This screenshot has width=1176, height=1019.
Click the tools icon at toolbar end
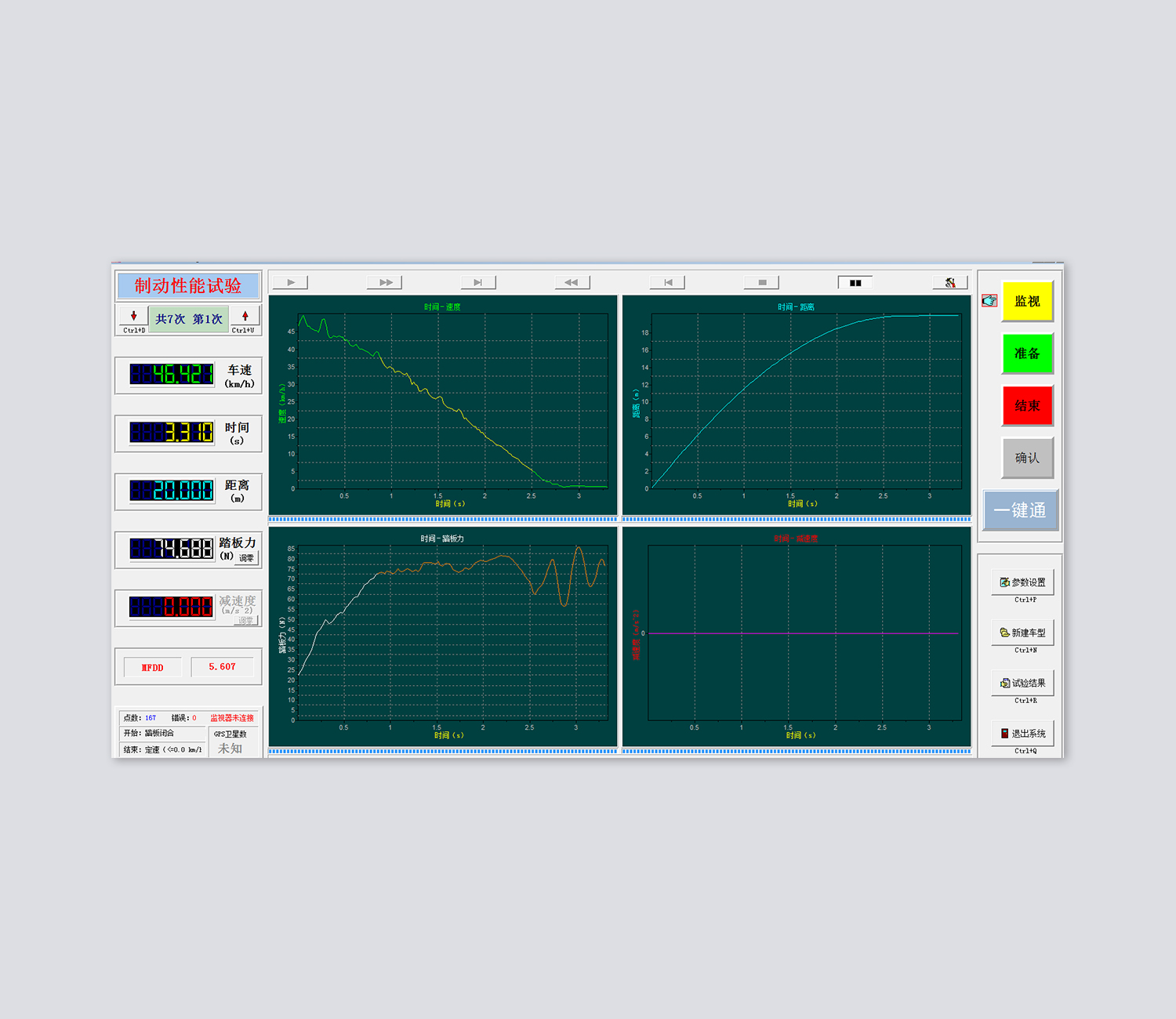[950, 282]
